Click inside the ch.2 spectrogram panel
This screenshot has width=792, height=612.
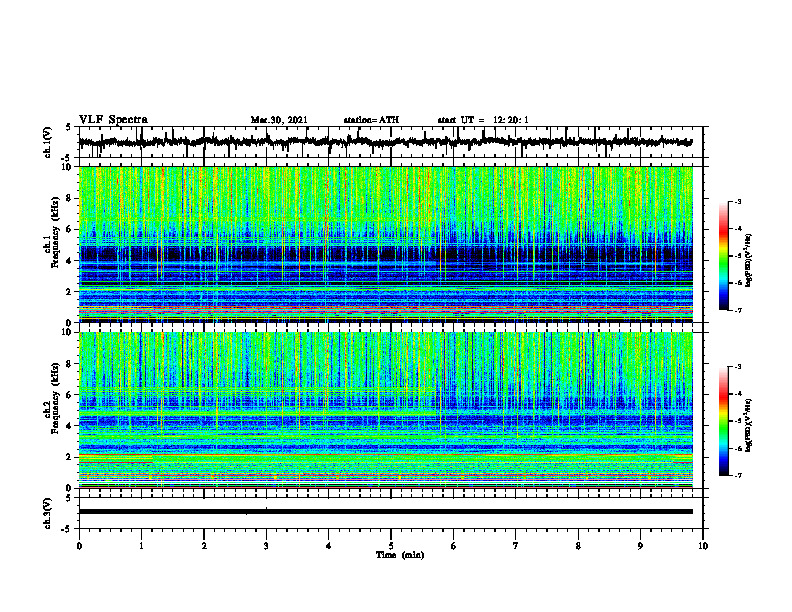386,410
